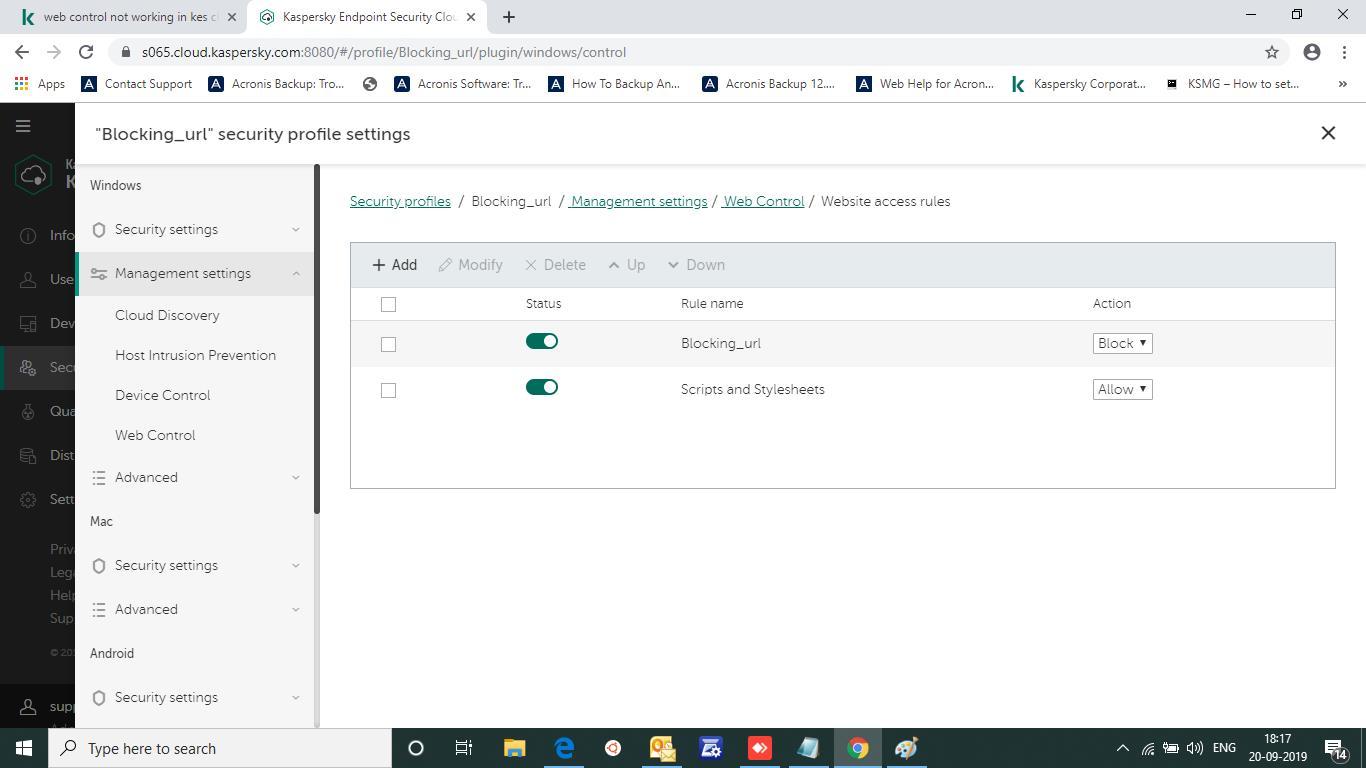Open the hamburger navigation menu
The width and height of the screenshot is (1366, 768).
click(x=23, y=126)
